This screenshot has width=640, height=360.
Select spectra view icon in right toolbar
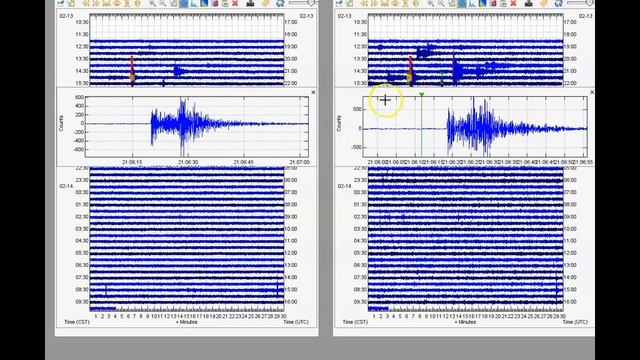(472, 3)
